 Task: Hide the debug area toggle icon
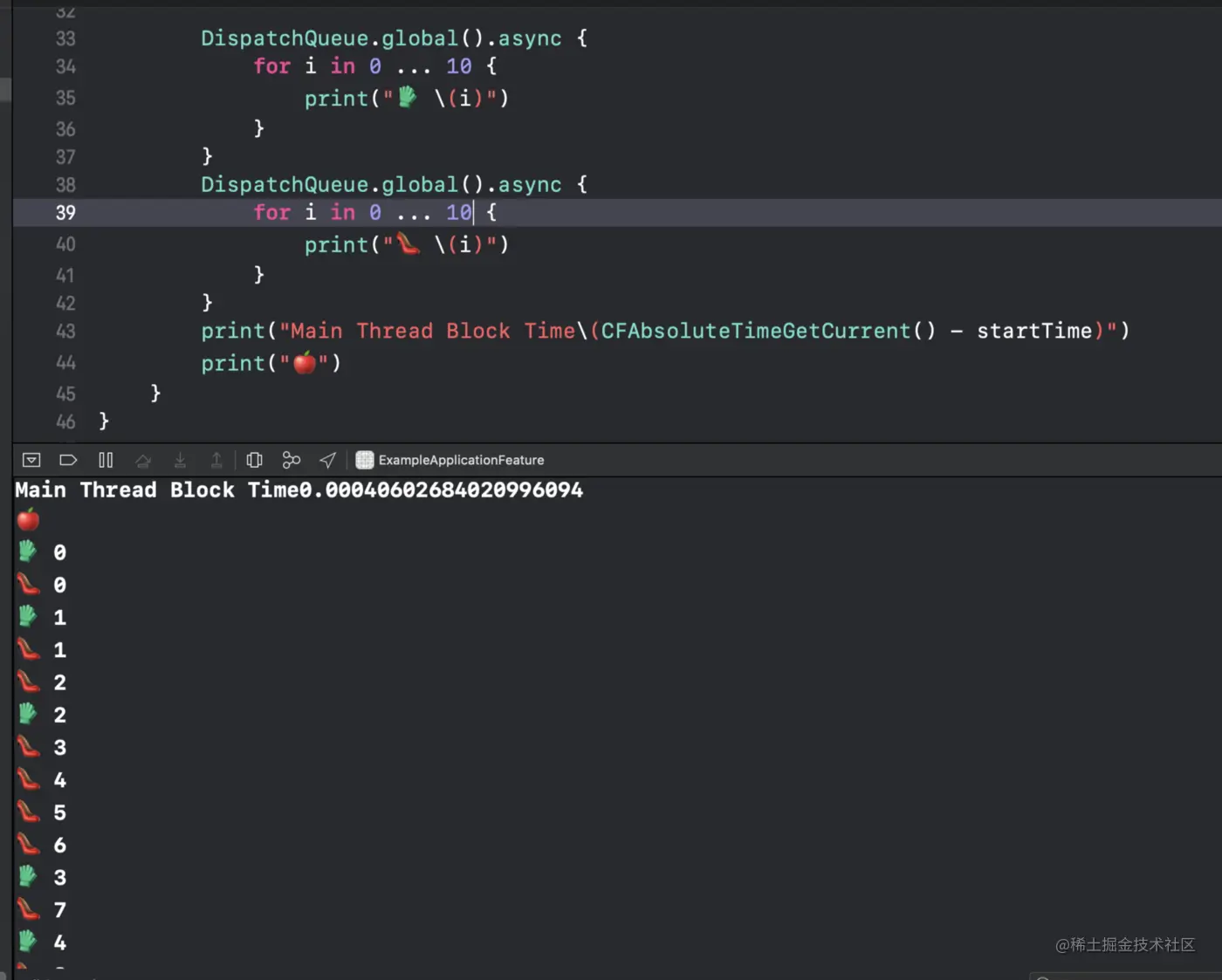click(x=31, y=460)
